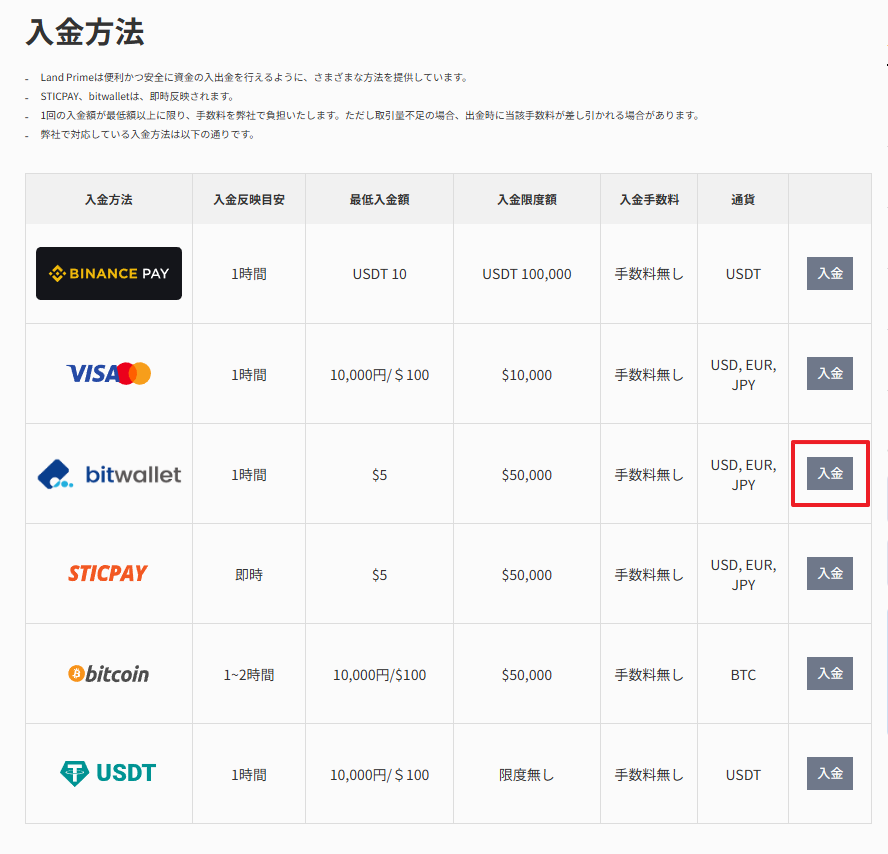Viewport: 888px width, 854px height.
Task: Click the $50,000 cell in bitcoin row
Action: point(527,675)
